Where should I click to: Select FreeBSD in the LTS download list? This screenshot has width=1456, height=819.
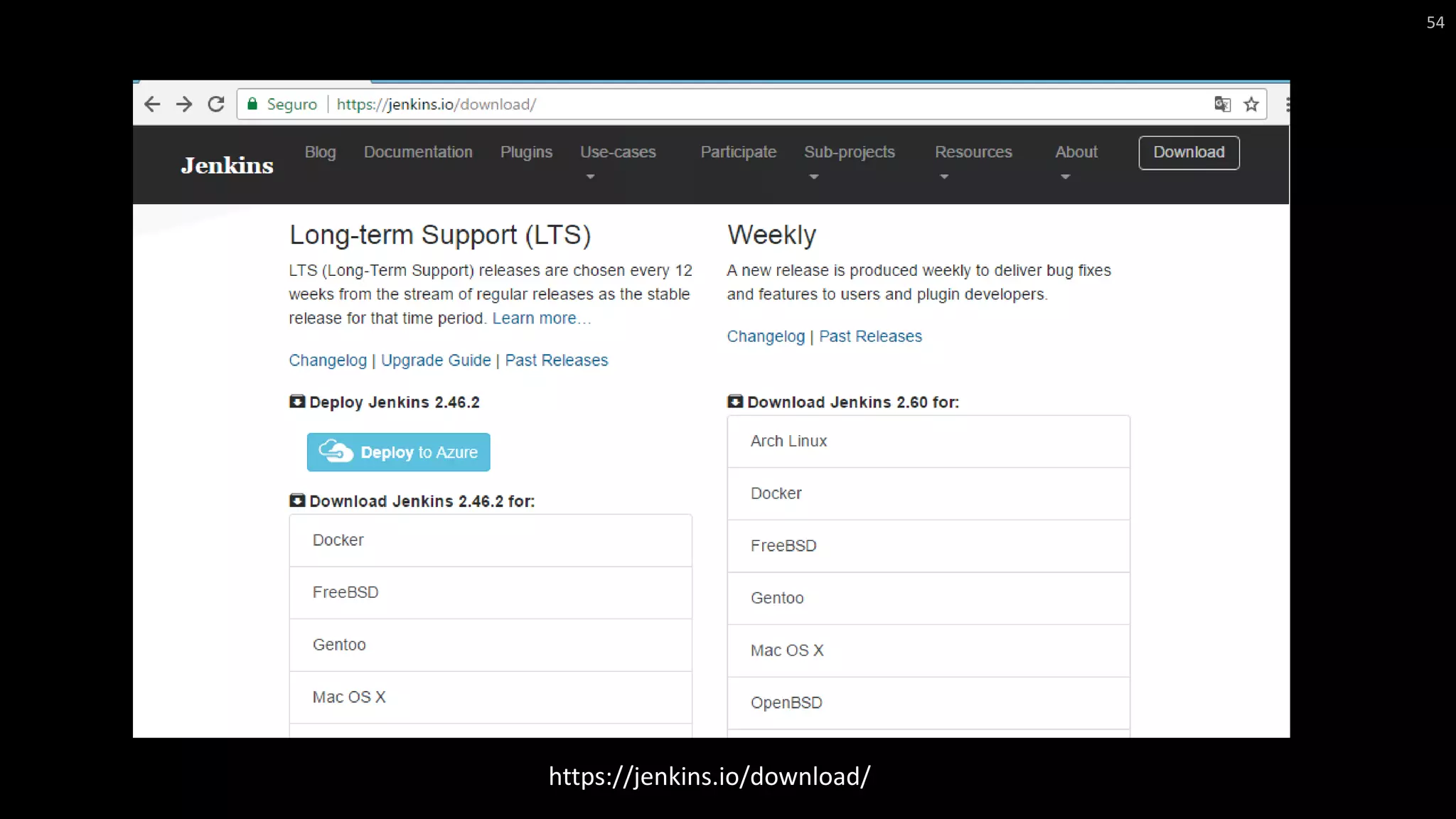pos(491,593)
